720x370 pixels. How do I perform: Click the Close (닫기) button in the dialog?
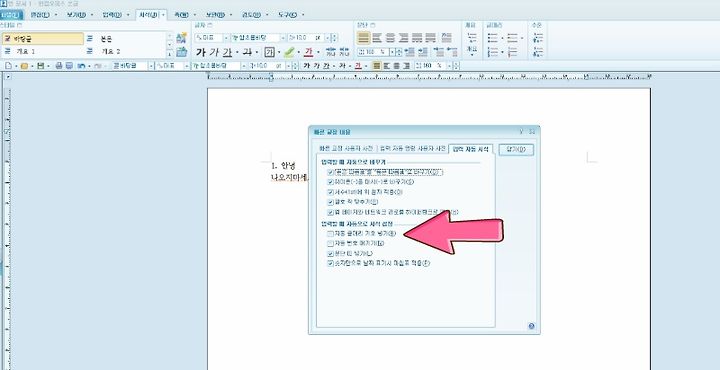coord(516,150)
